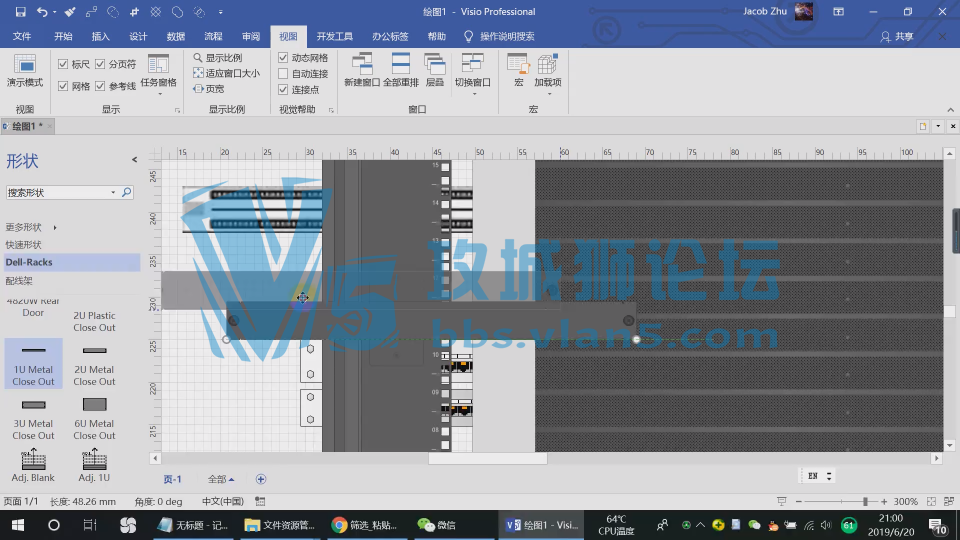This screenshot has height=540, width=960.
Task: Open the 显示 group dialog launcher
Action: tap(178, 110)
